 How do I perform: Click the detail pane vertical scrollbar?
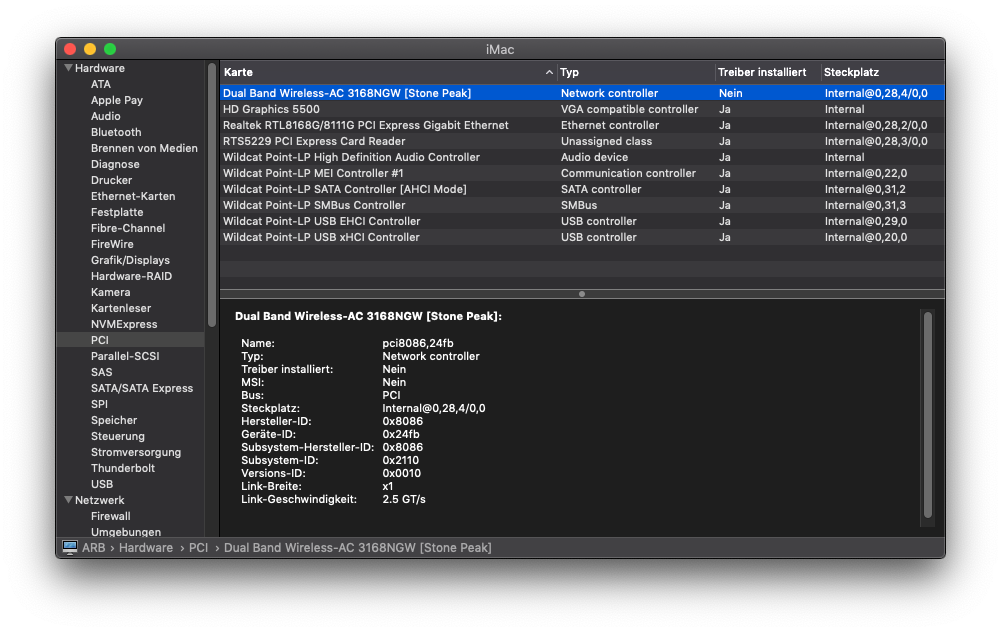point(927,415)
